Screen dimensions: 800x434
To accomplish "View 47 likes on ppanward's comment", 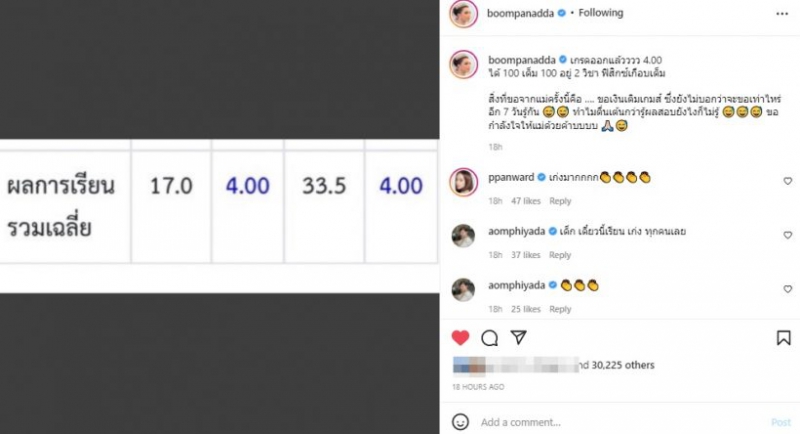I will click(x=526, y=201).
